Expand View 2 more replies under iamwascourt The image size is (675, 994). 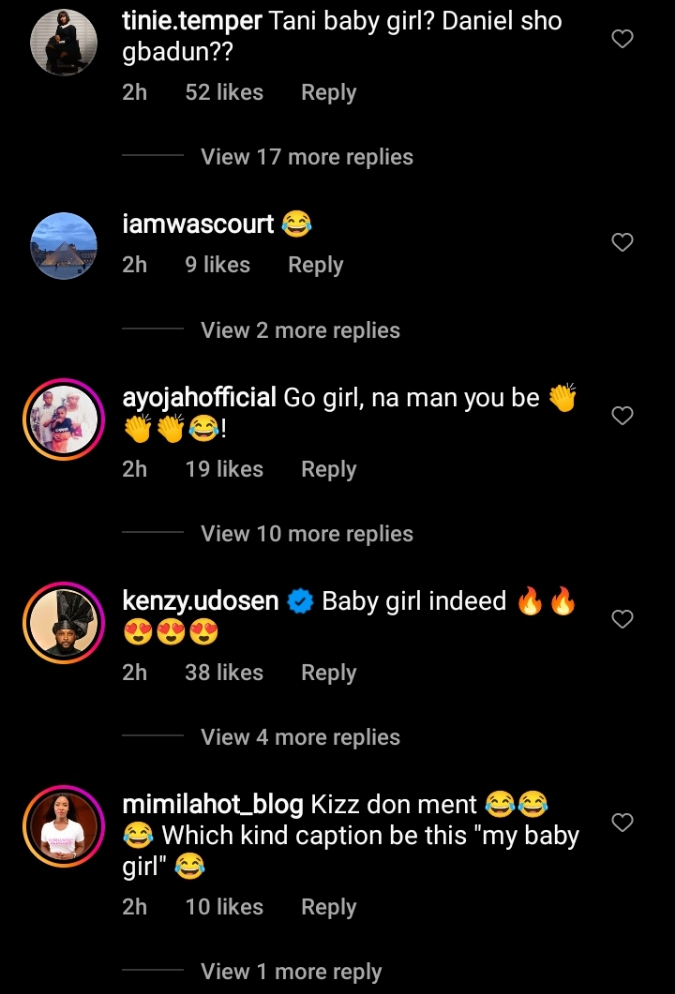click(299, 330)
